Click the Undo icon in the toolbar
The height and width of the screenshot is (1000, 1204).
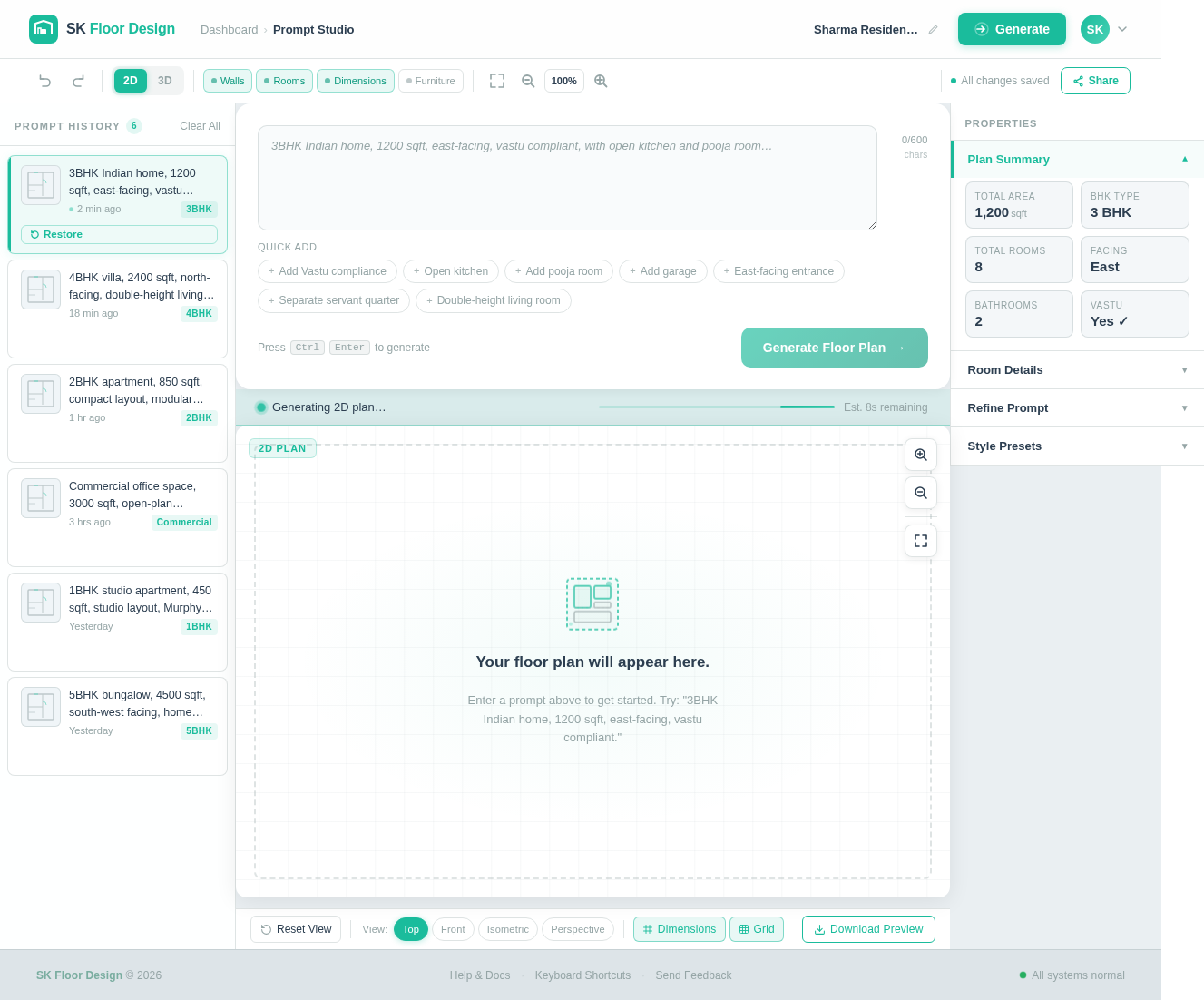point(44,81)
